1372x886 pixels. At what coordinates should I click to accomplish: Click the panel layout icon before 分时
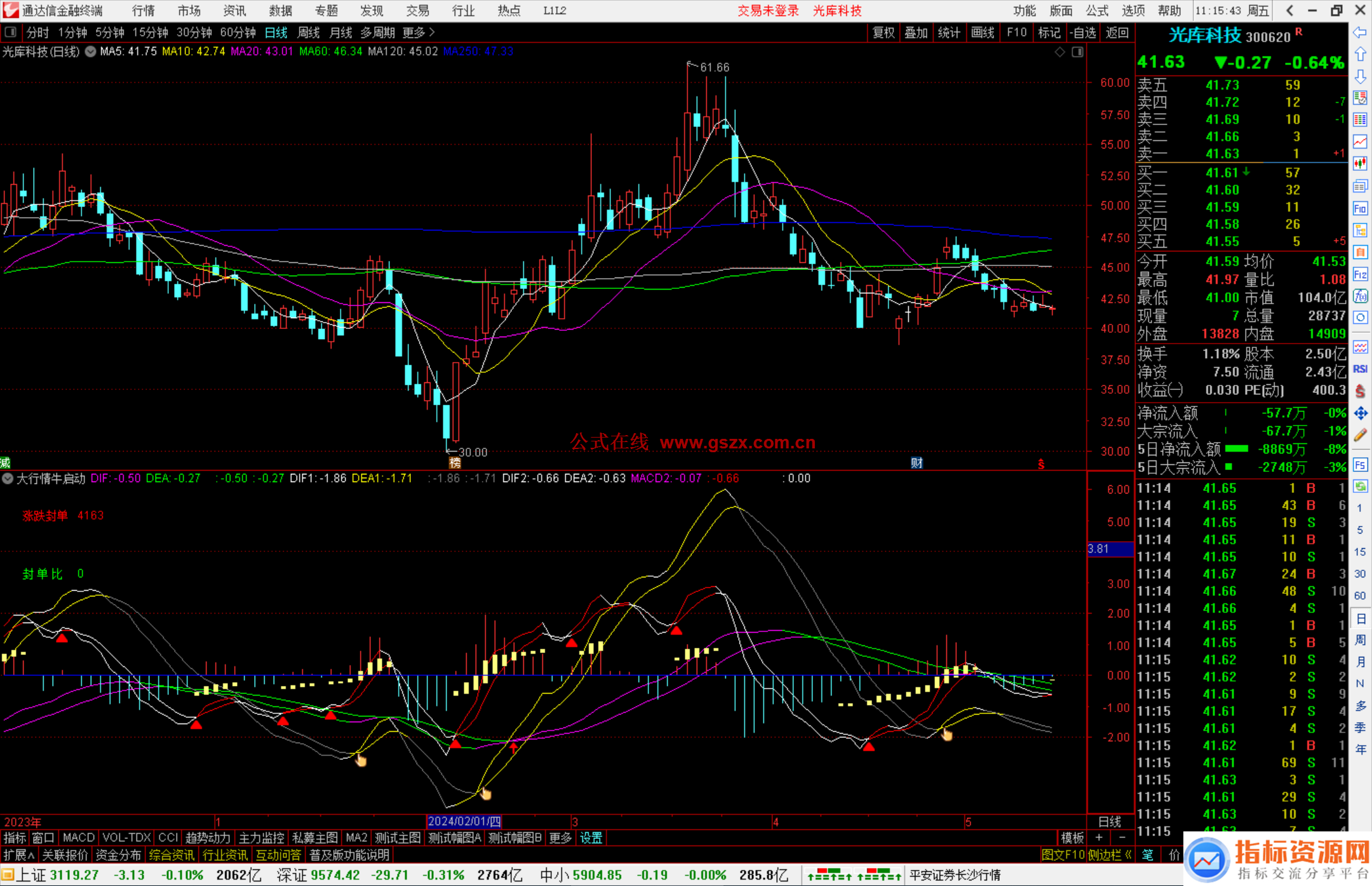coord(10,32)
